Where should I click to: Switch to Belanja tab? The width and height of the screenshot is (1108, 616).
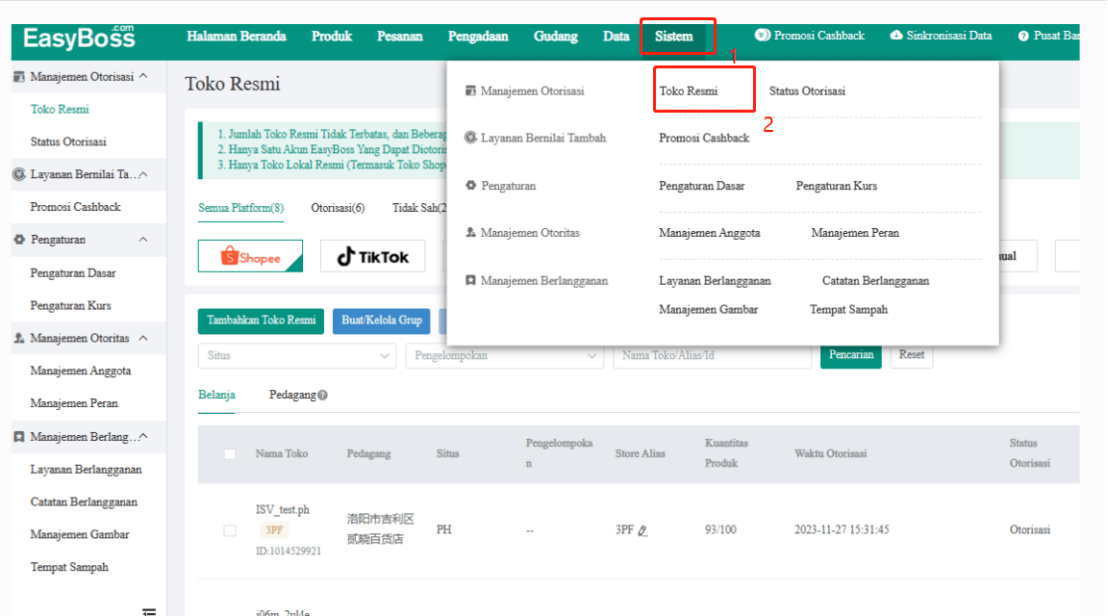coord(216,394)
